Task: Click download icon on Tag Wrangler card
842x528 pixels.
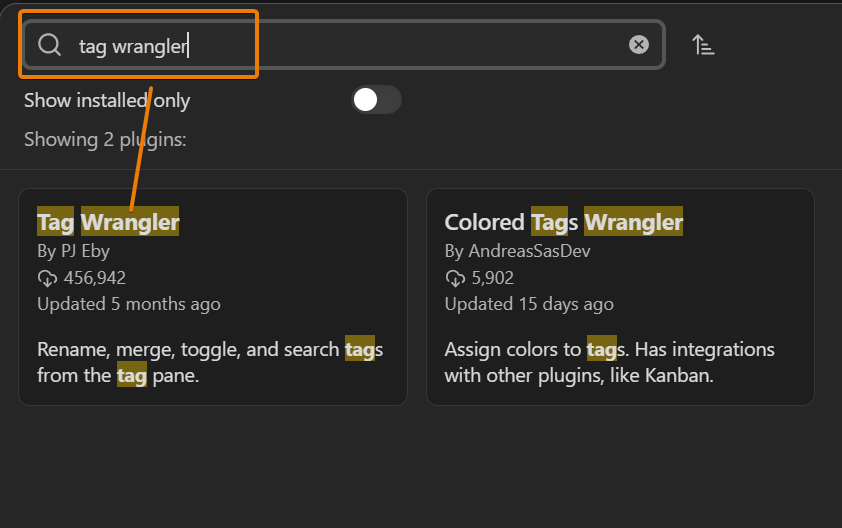Action: tap(47, 278)
